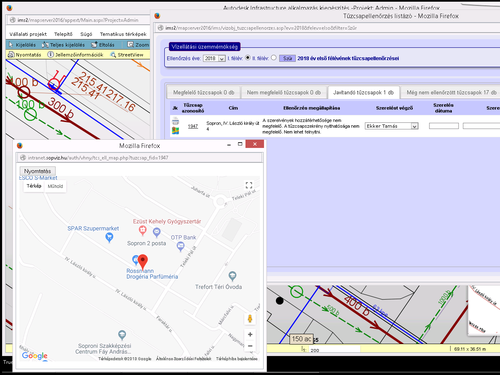Open the Telepítő menu
The width and height of the screenshot is (500, 375).
coord(63,34)
